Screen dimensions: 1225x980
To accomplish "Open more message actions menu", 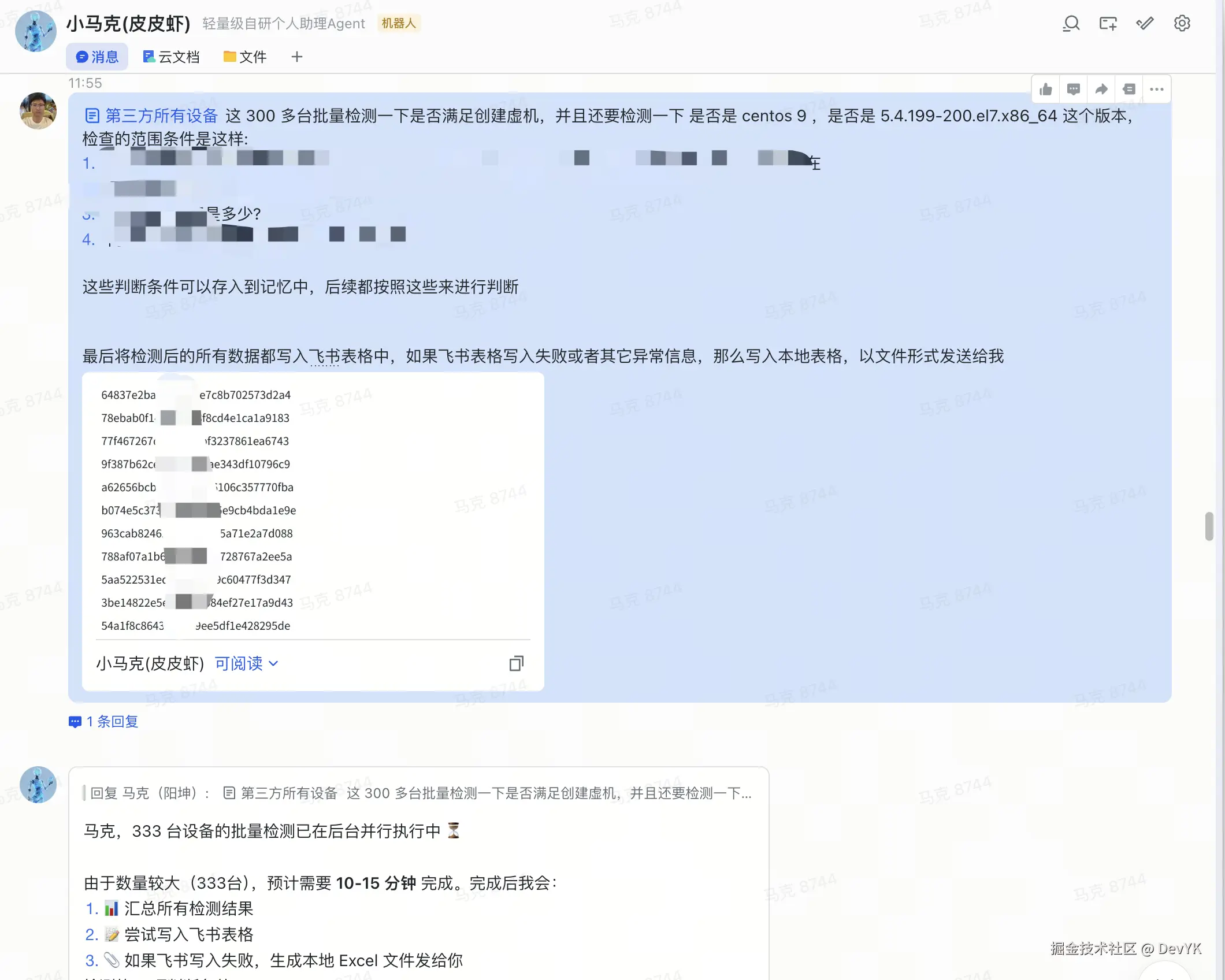I will pyautogui.click(x=1157, y=89).
